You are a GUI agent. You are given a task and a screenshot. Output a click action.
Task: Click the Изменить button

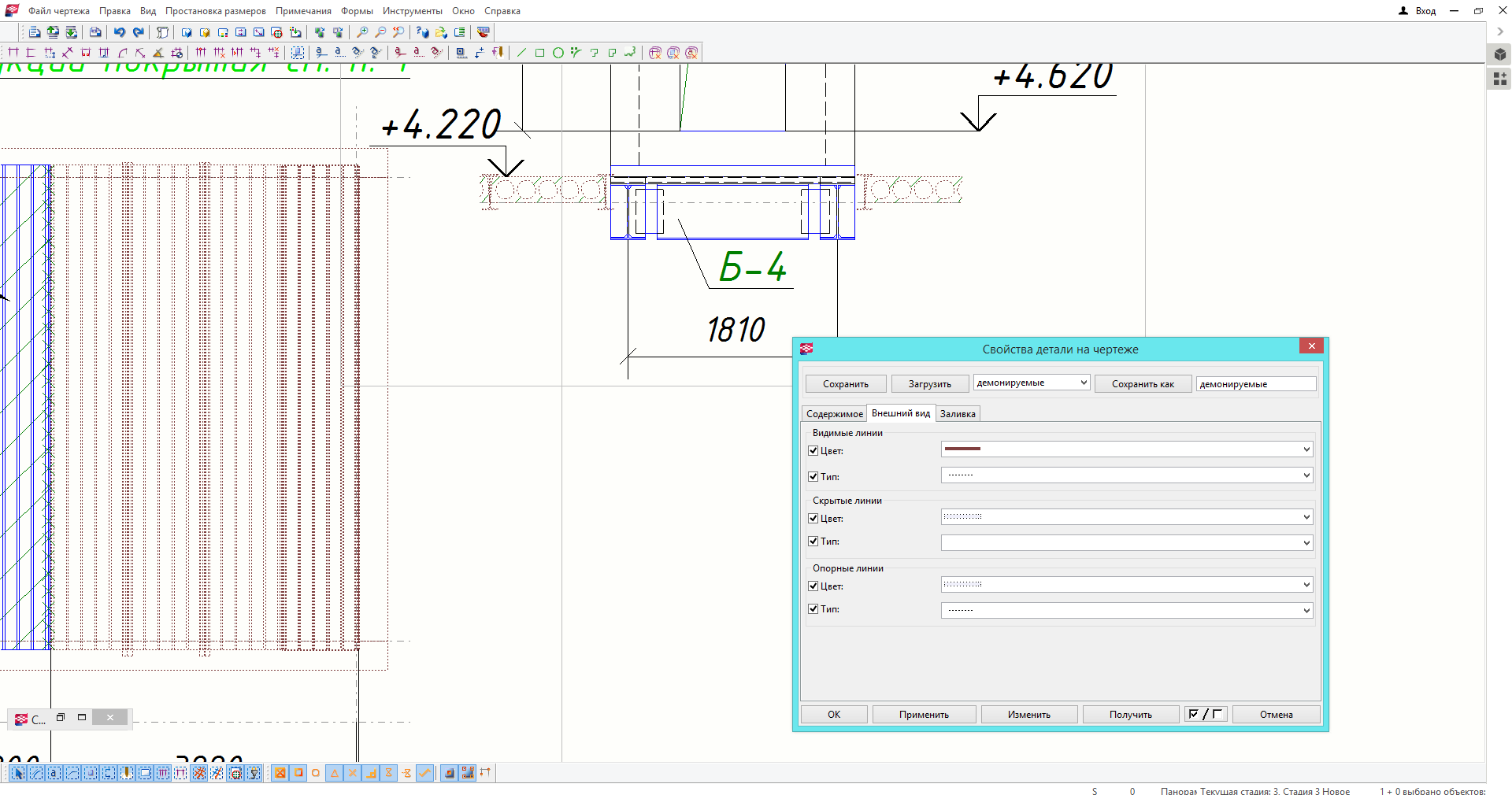(x=1028, y=715)
